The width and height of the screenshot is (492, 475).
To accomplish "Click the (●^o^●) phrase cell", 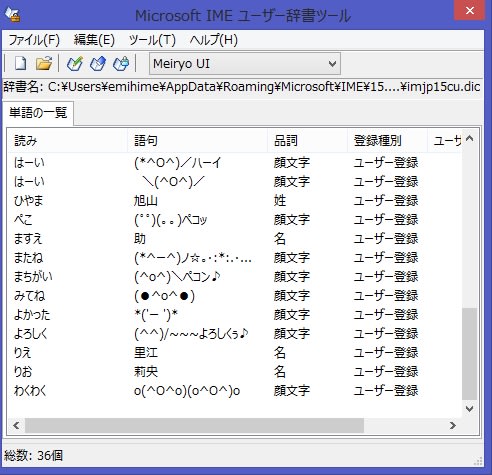I will pos(164,296).
